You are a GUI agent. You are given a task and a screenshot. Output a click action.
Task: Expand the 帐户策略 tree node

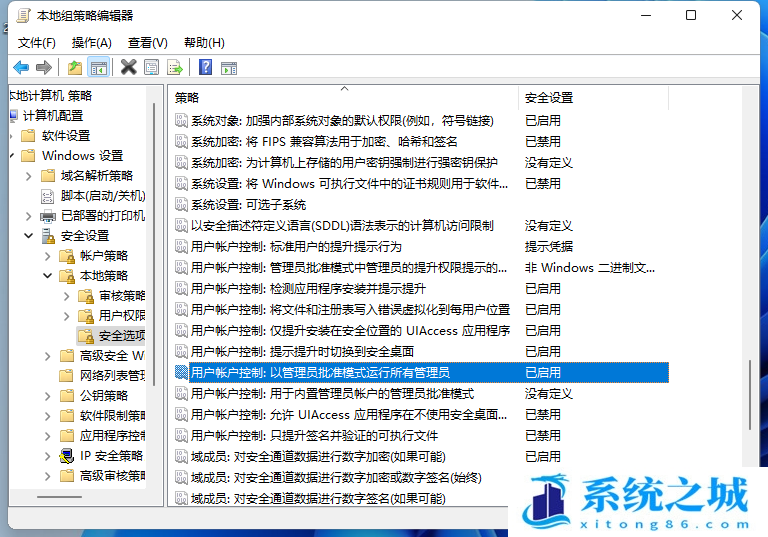coord(47,256)
